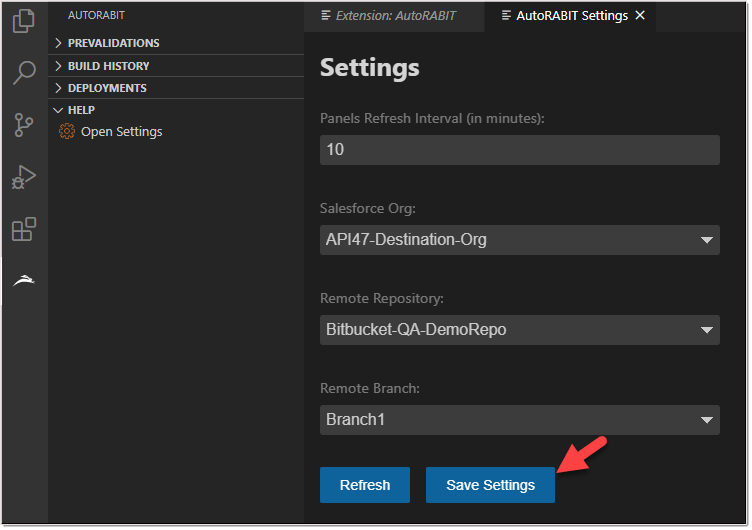This screenshot has height=530, width=752.
Task: Switch to Extension: AutoRABIT tab
Action: [x=395, y=16]
